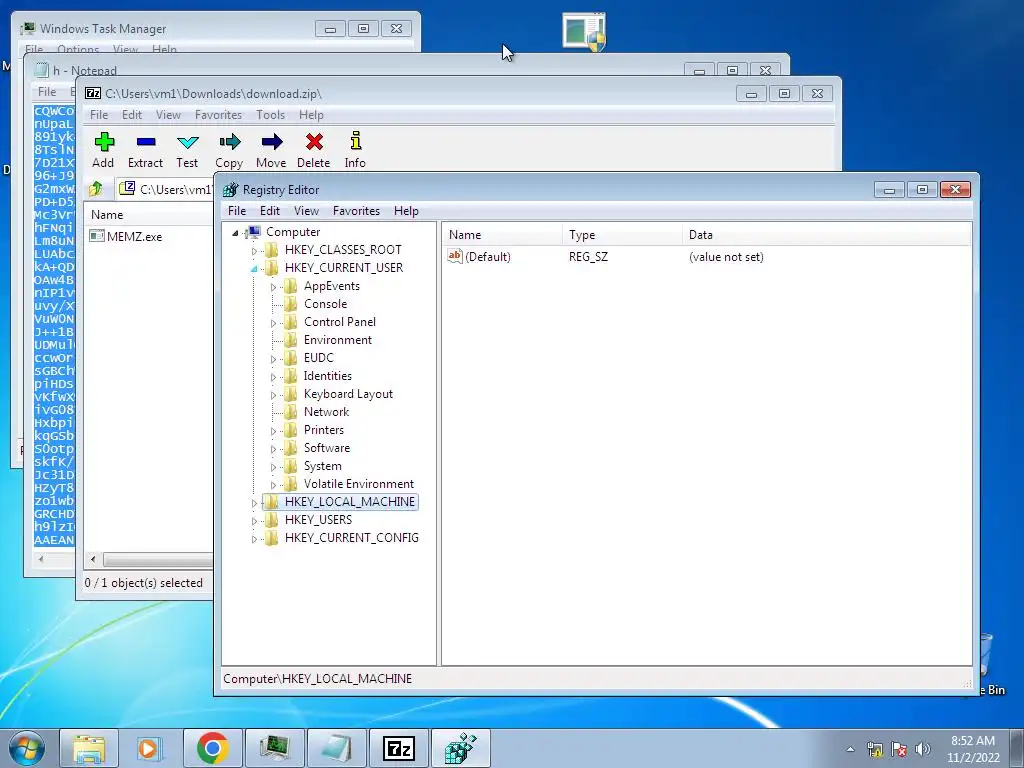Click the network tray icon

875,749
